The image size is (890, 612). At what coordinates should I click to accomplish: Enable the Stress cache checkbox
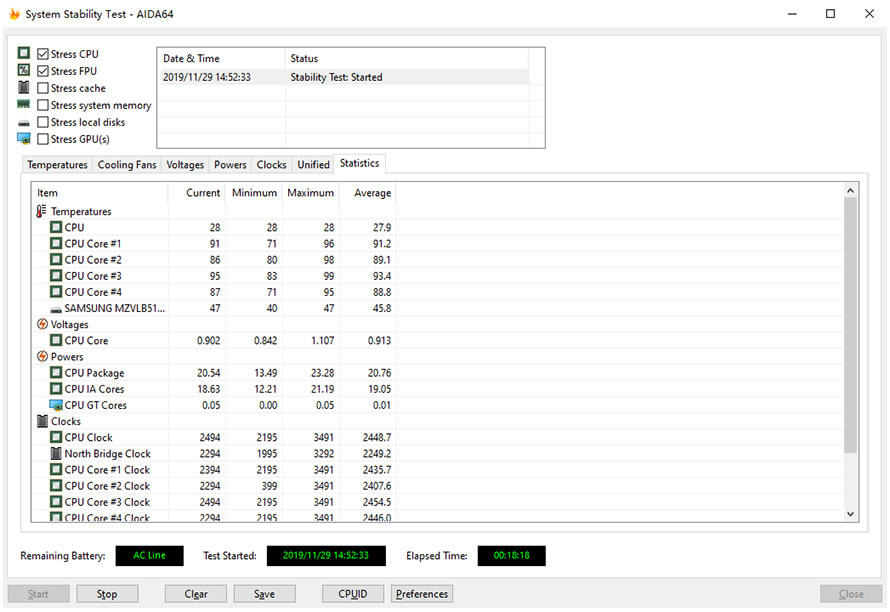click(43, 88)
